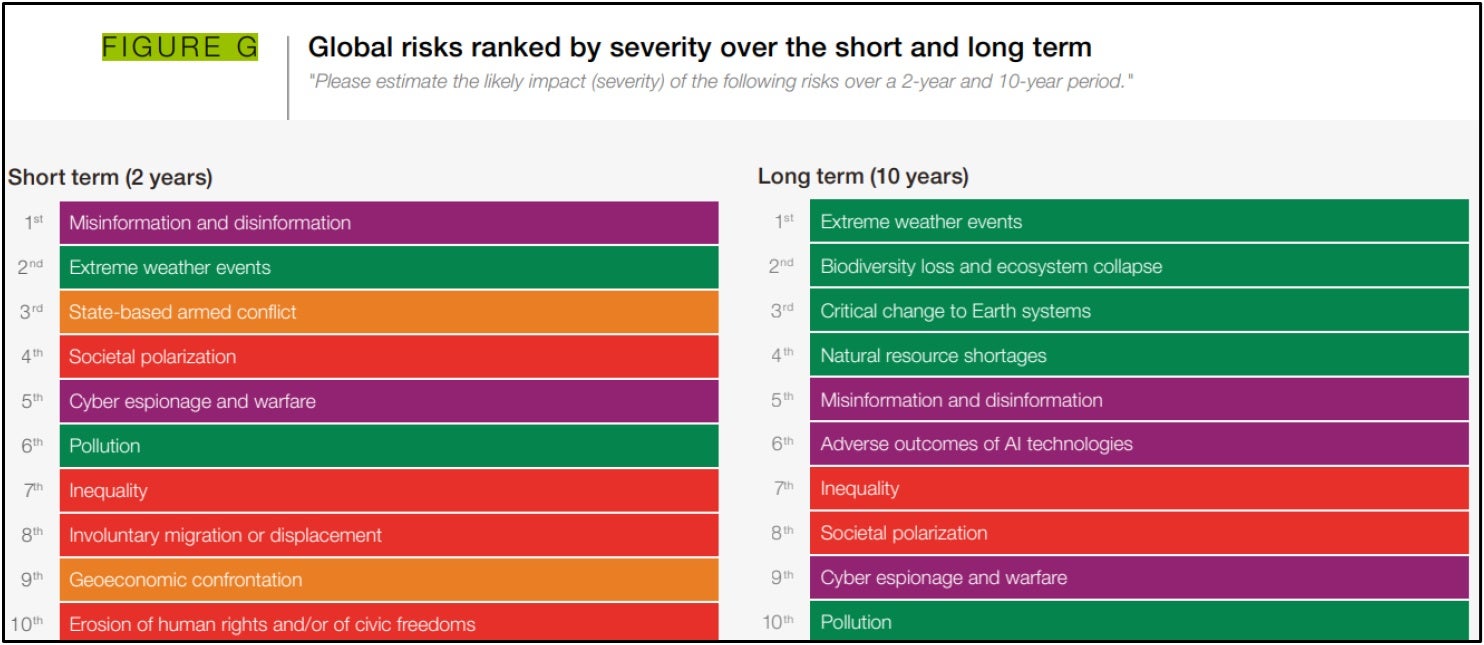This screenshot has height=645, width=1484.
Task: Click the chart title about global risks
Action: (x=699, y=47)
